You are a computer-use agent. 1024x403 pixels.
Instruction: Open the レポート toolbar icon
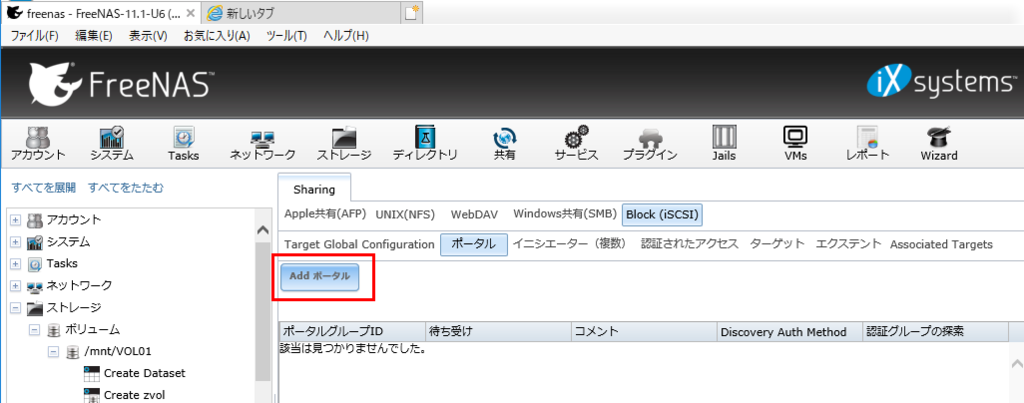click(867, 143)
